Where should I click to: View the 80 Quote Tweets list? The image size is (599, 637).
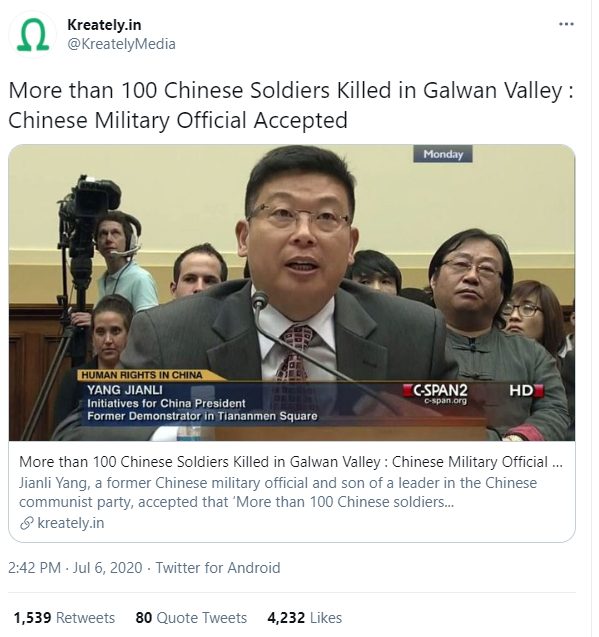click(x=191, y=618)
